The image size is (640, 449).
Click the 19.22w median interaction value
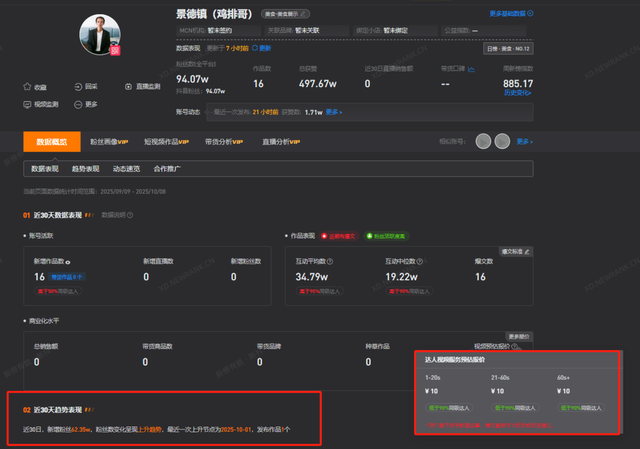pos(402,277)
